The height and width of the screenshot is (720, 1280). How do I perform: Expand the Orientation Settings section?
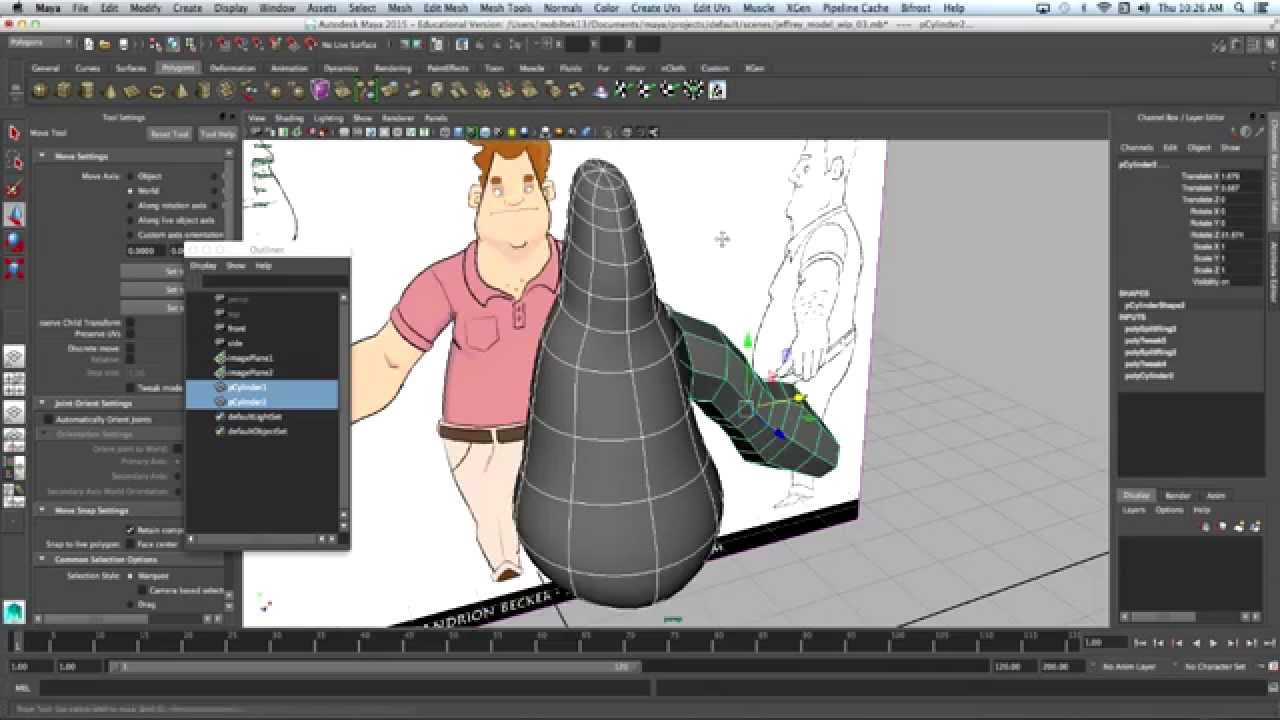coord(42,434)
